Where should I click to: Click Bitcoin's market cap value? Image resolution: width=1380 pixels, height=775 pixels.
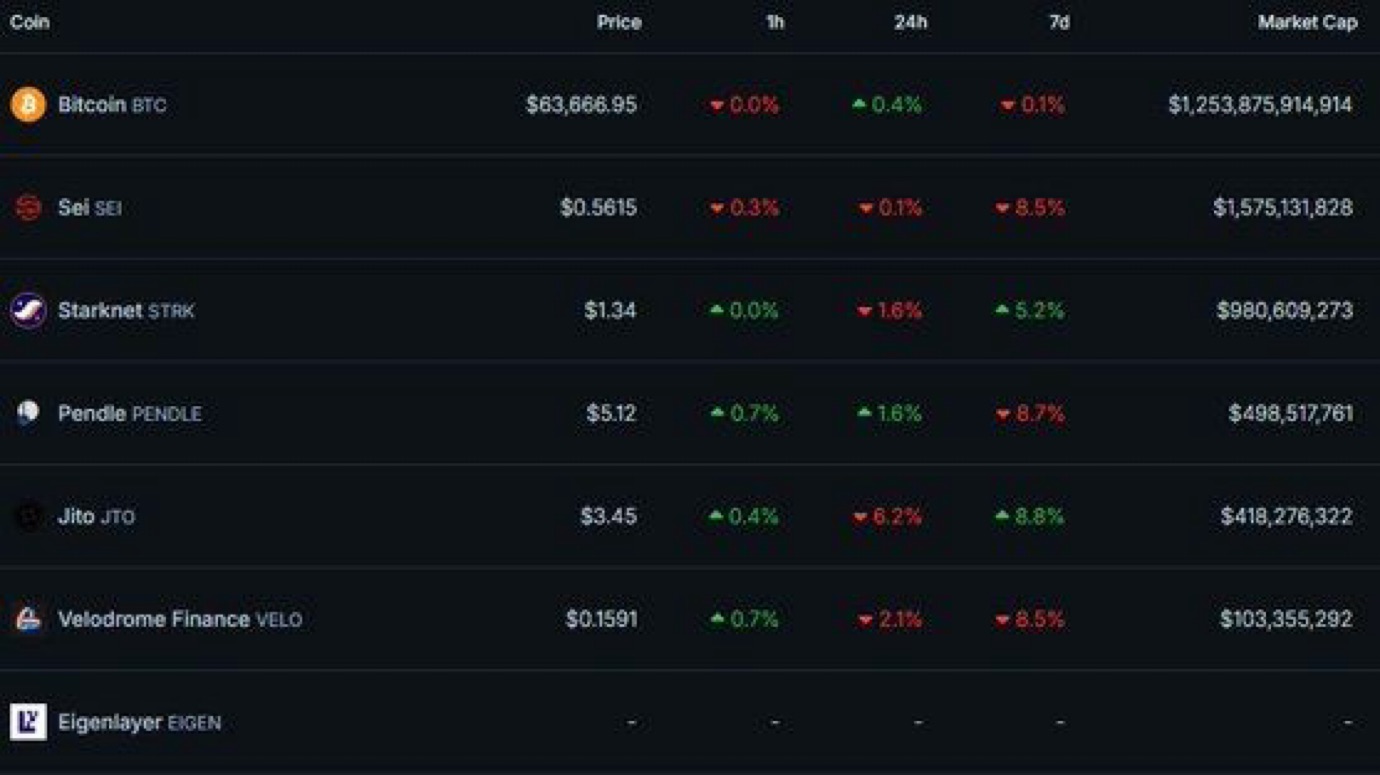click(x=1260, y=105)
